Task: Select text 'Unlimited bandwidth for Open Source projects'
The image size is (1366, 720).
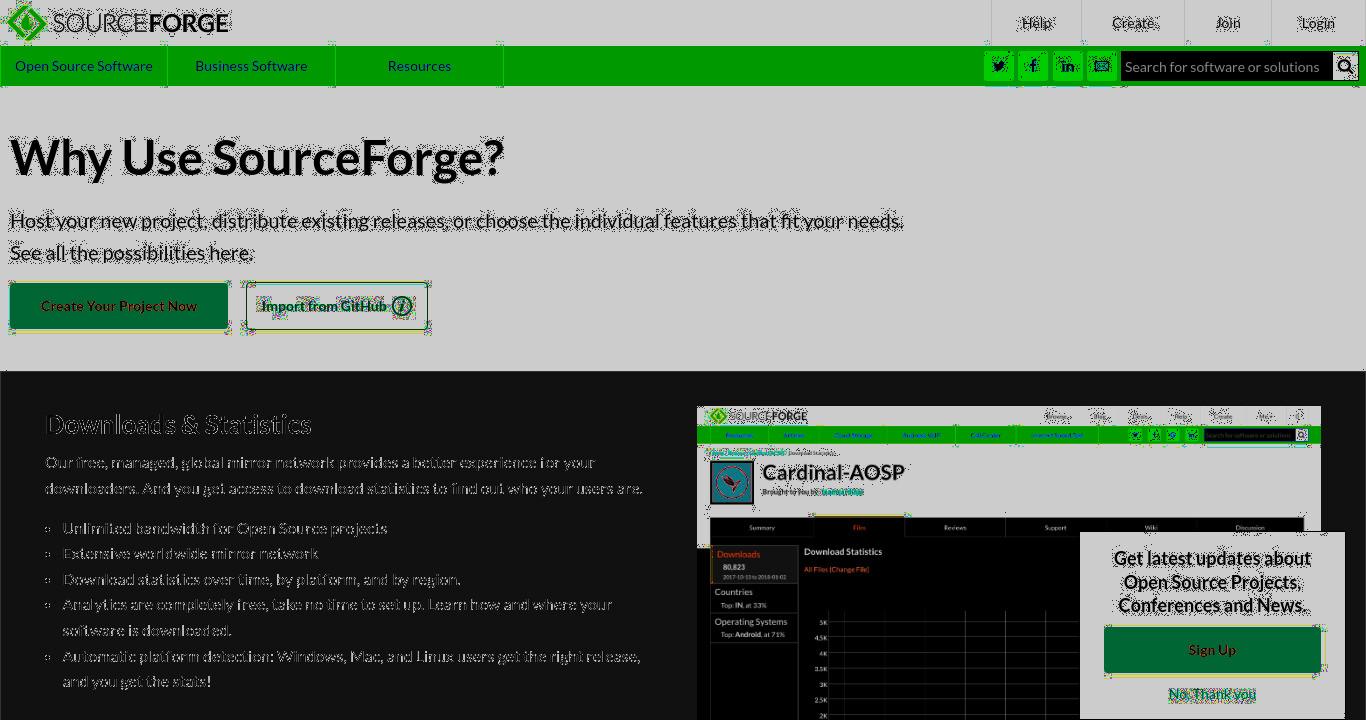Action: [225, 528]
